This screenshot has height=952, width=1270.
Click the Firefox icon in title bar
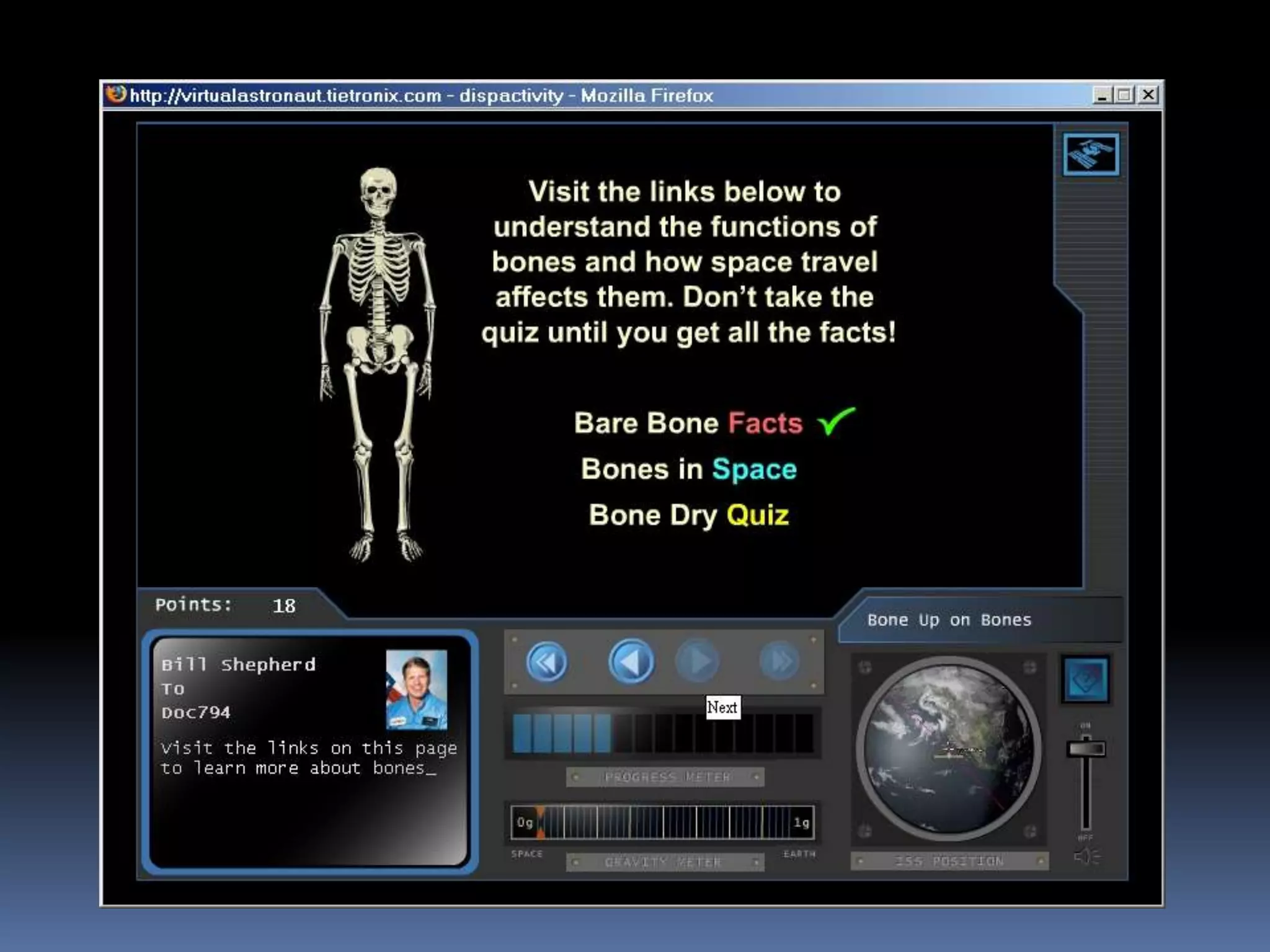coord(116,95)
